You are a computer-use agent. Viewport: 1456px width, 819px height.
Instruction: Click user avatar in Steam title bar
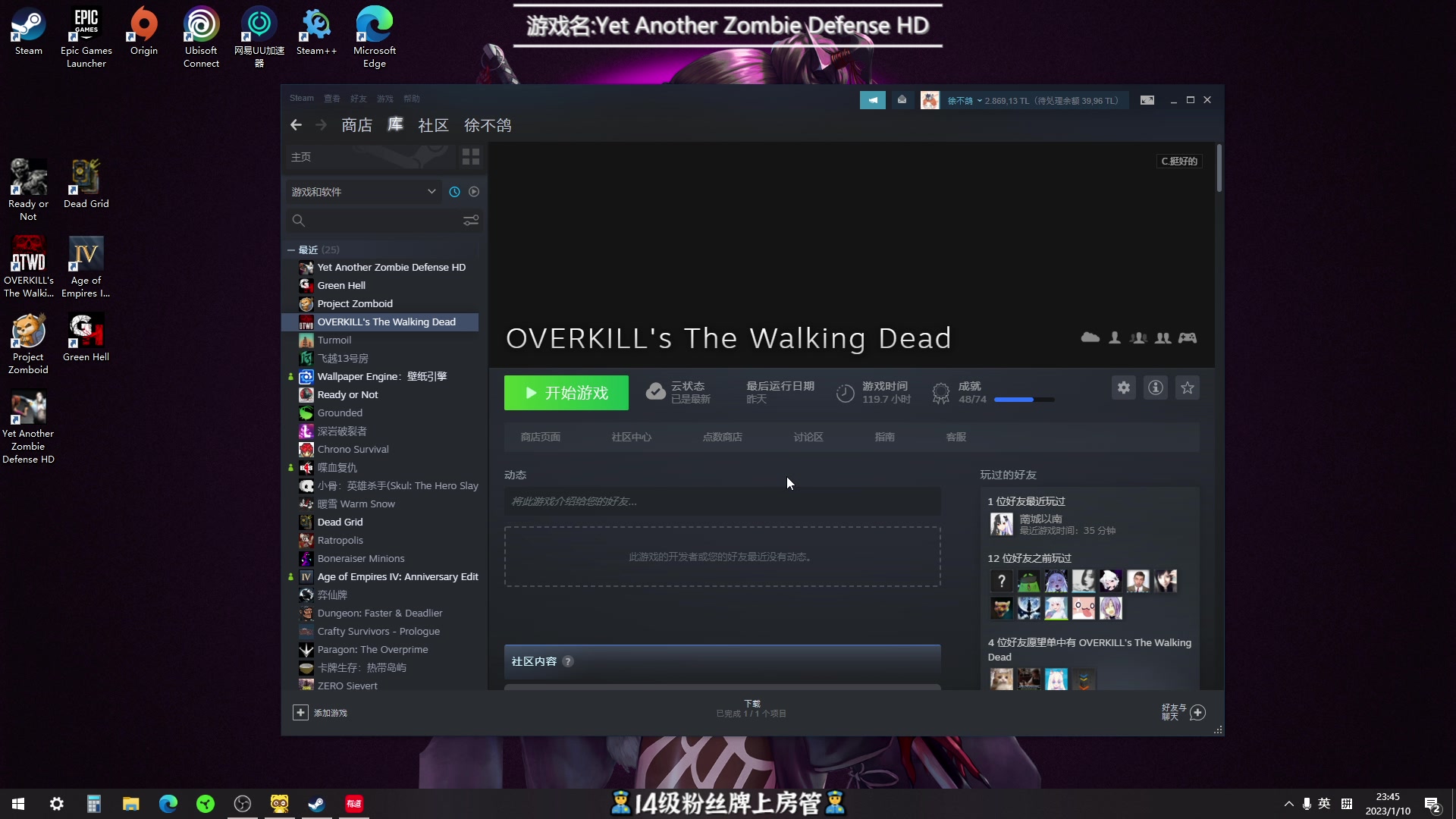[930, 100]
